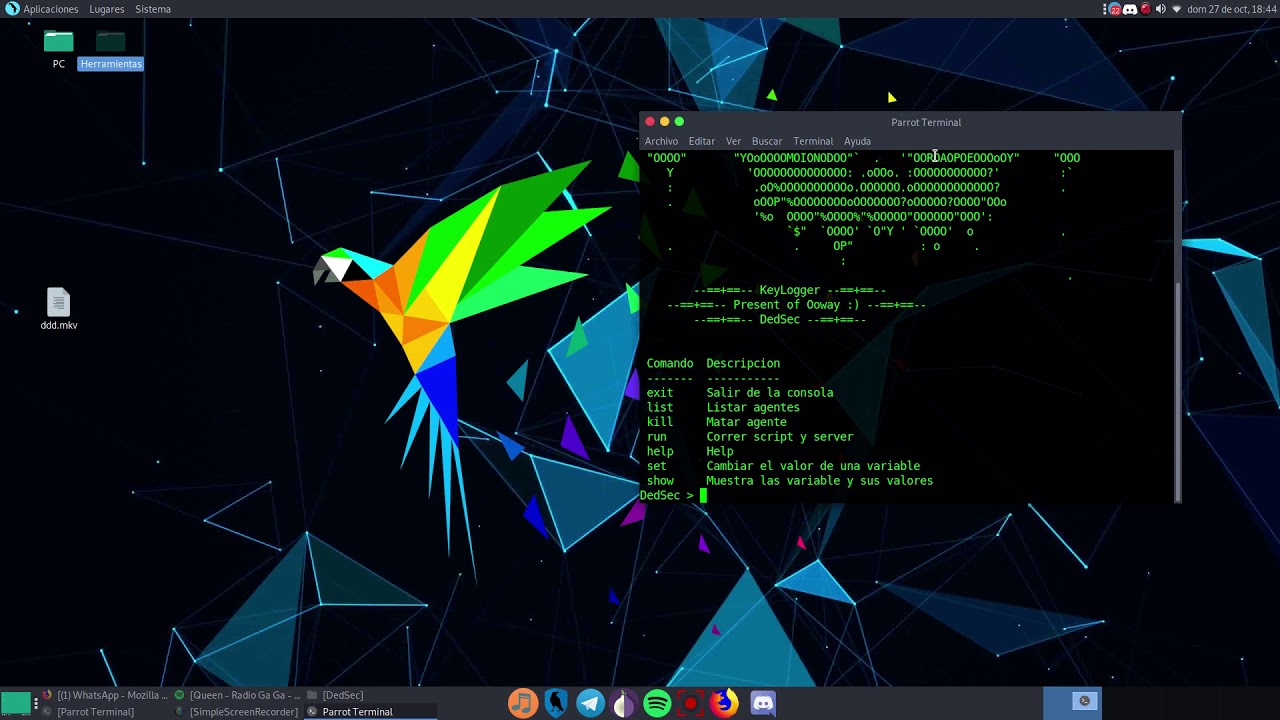
Task: Open the terminal's Ver menu
Action: [x=733, y=141]
